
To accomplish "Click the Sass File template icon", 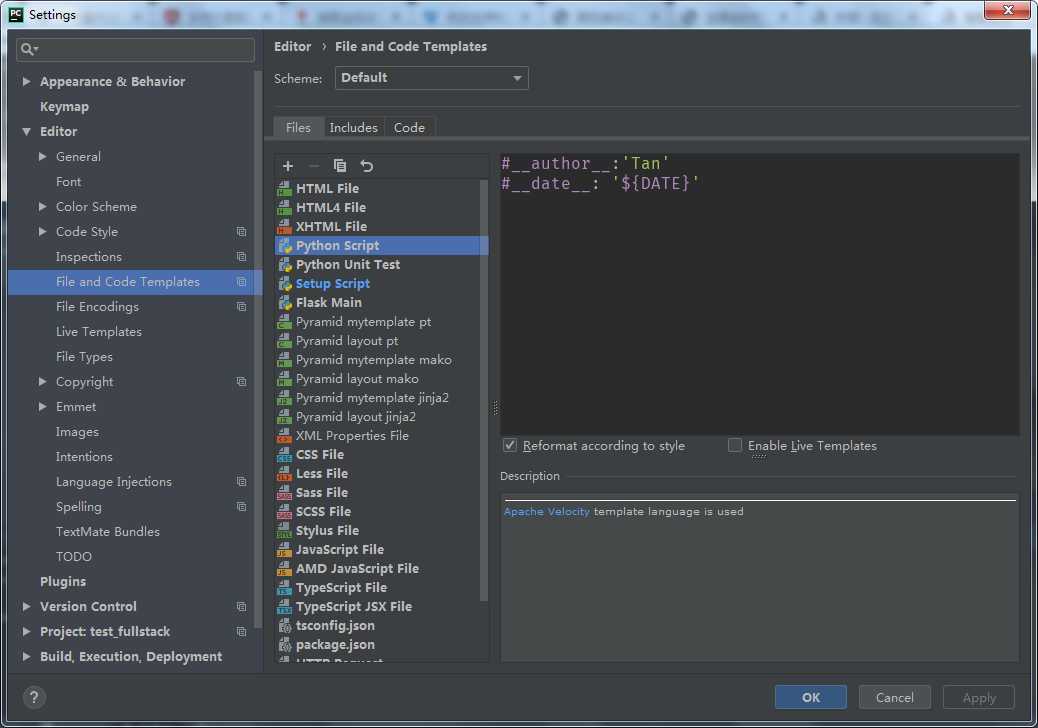I will [x=285, y=492].
